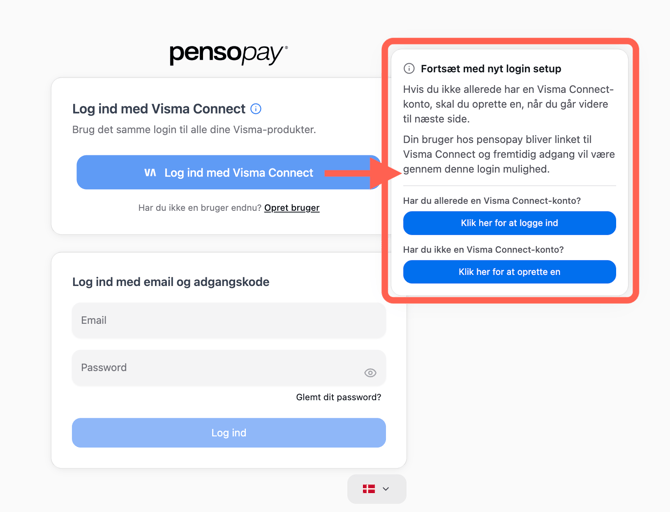The image size is (670, 512).
Task: Toggle password visibility with the eye icon
Action: 370,373
